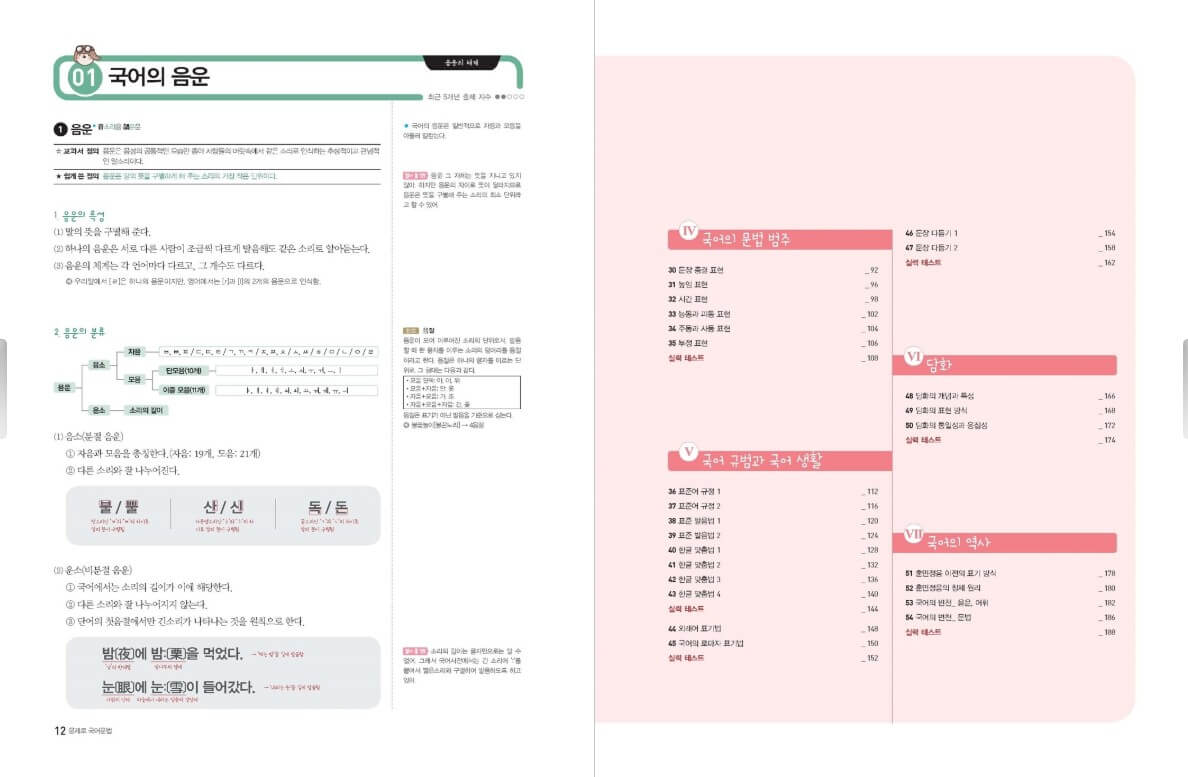Click entry '31 높임 표현'

(x=773, y=285)
